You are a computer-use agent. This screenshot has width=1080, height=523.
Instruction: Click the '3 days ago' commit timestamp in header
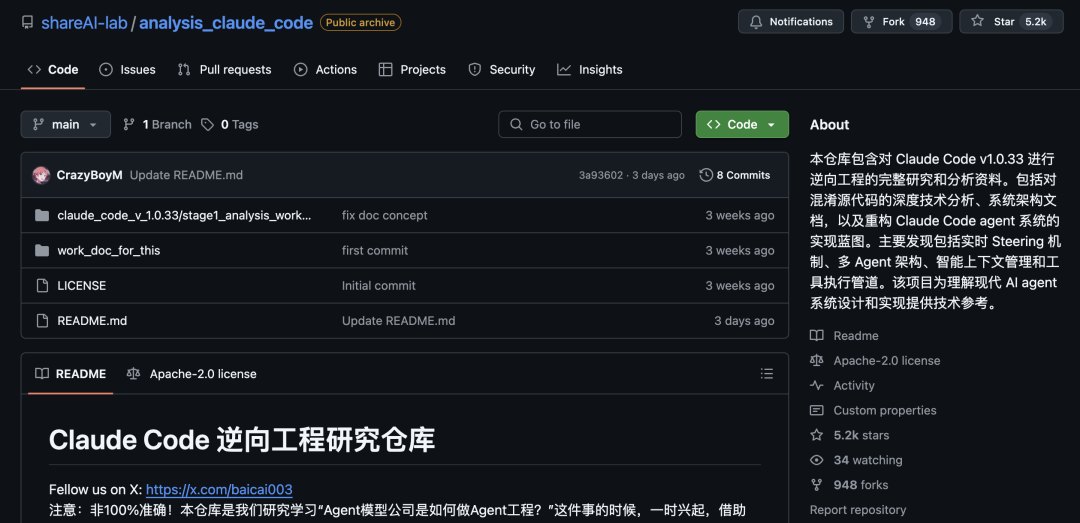click(658, 175)
